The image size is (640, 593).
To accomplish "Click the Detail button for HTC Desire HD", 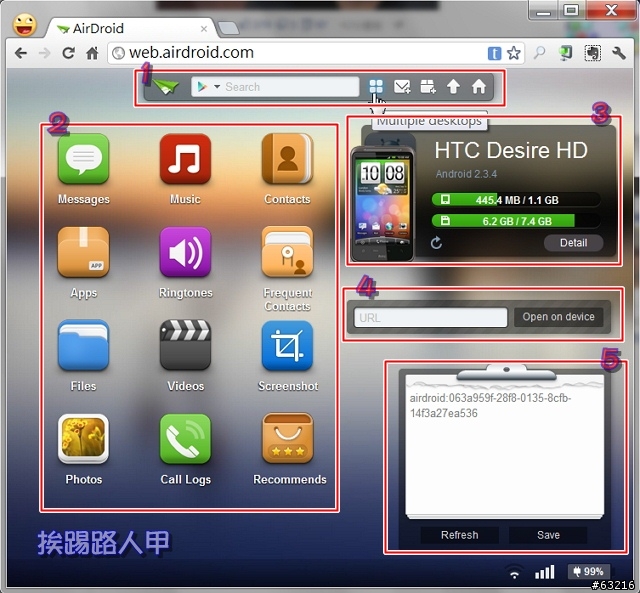I will click(573, 243).
